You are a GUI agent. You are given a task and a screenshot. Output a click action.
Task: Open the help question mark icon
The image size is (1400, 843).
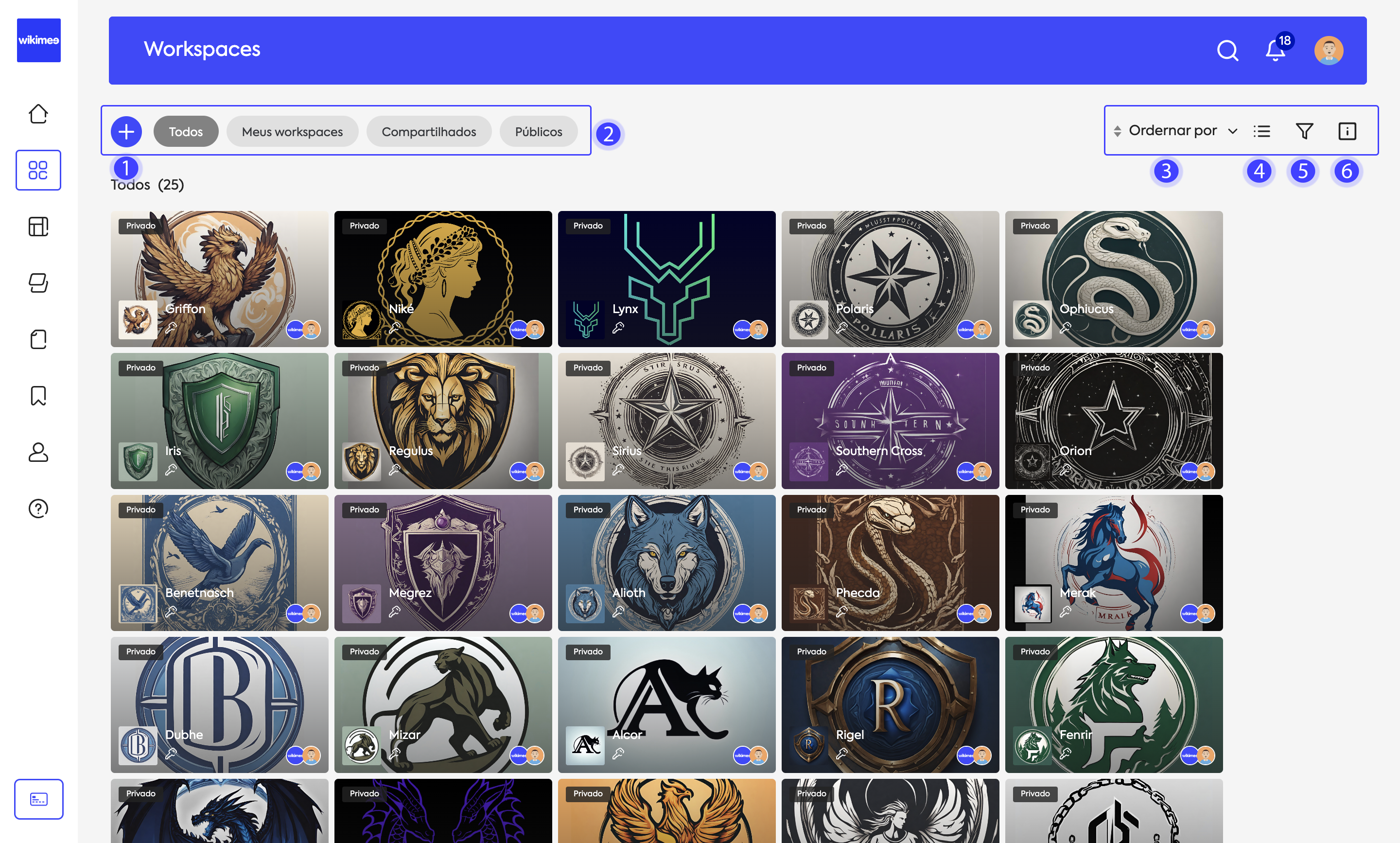(x=38, y=509)
